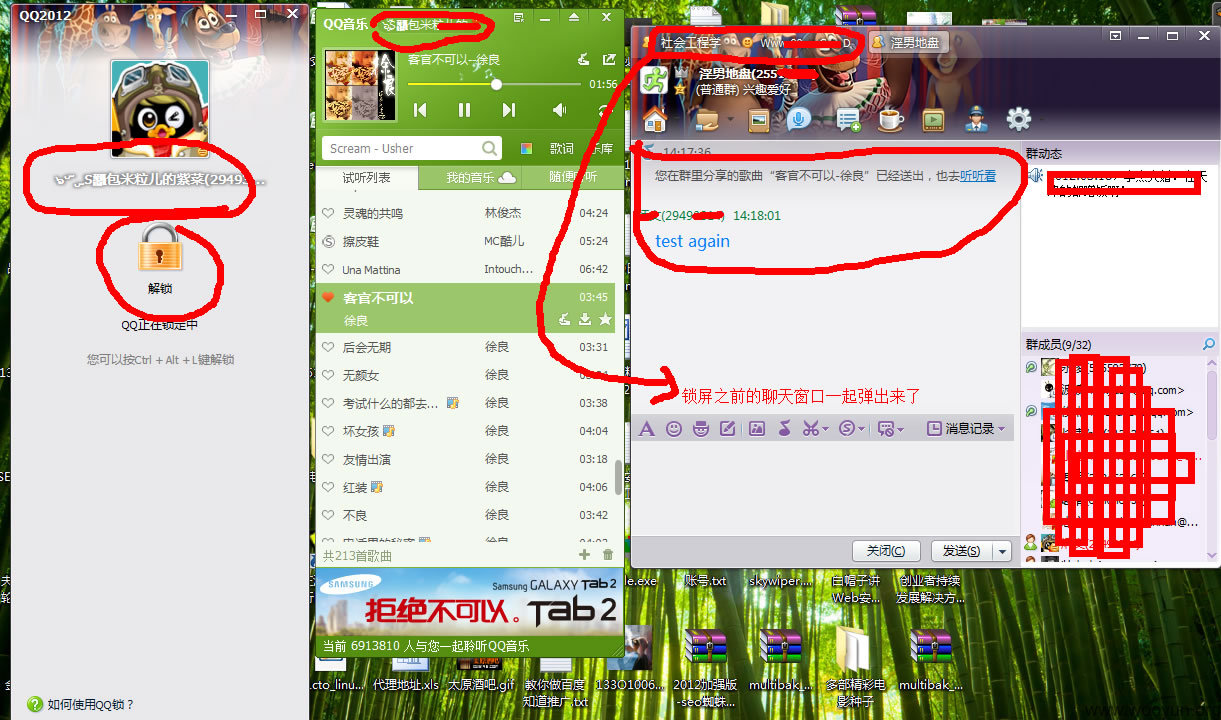The image size is (1221, 720).
Task: Expand the message blocking icon dropdown
Action: pos(901,429)
